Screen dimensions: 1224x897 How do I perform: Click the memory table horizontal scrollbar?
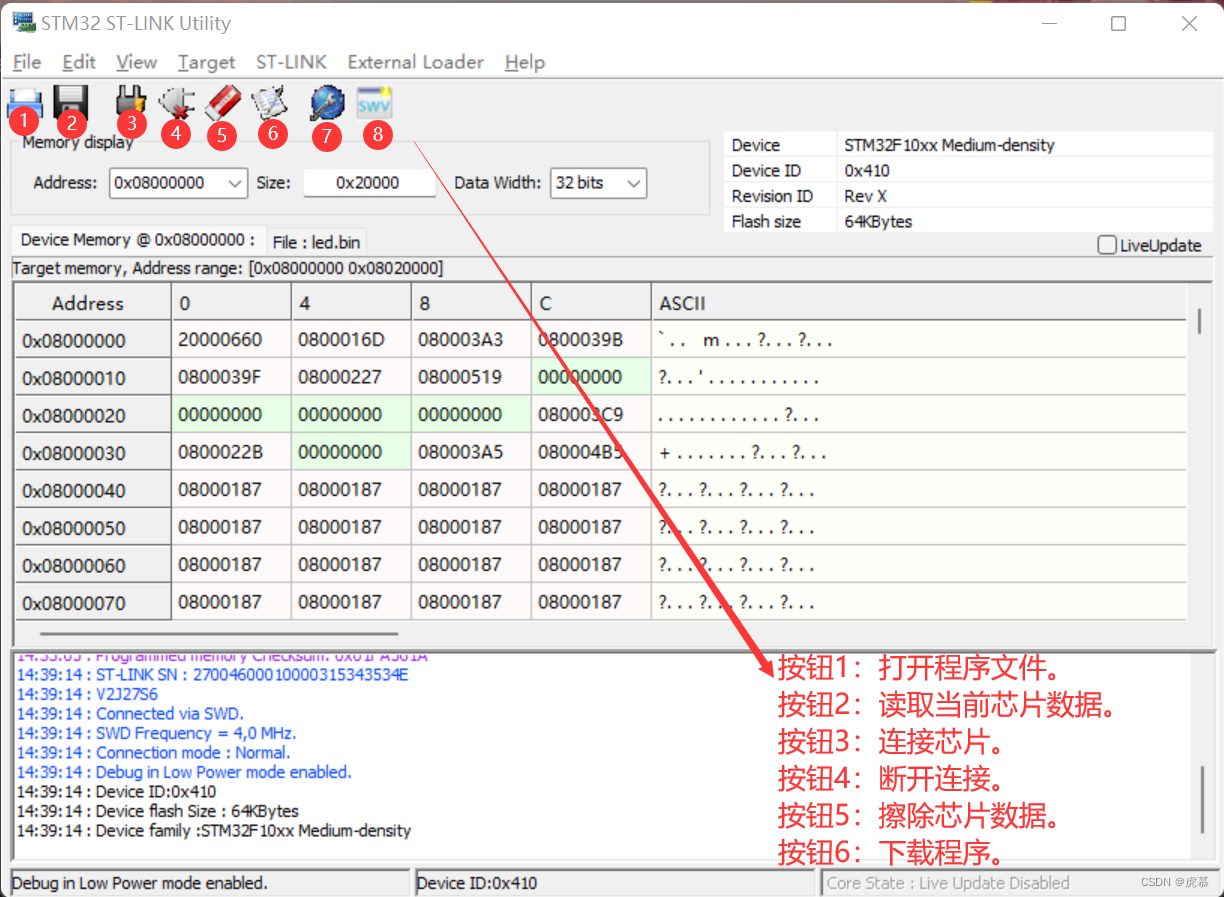219,632
